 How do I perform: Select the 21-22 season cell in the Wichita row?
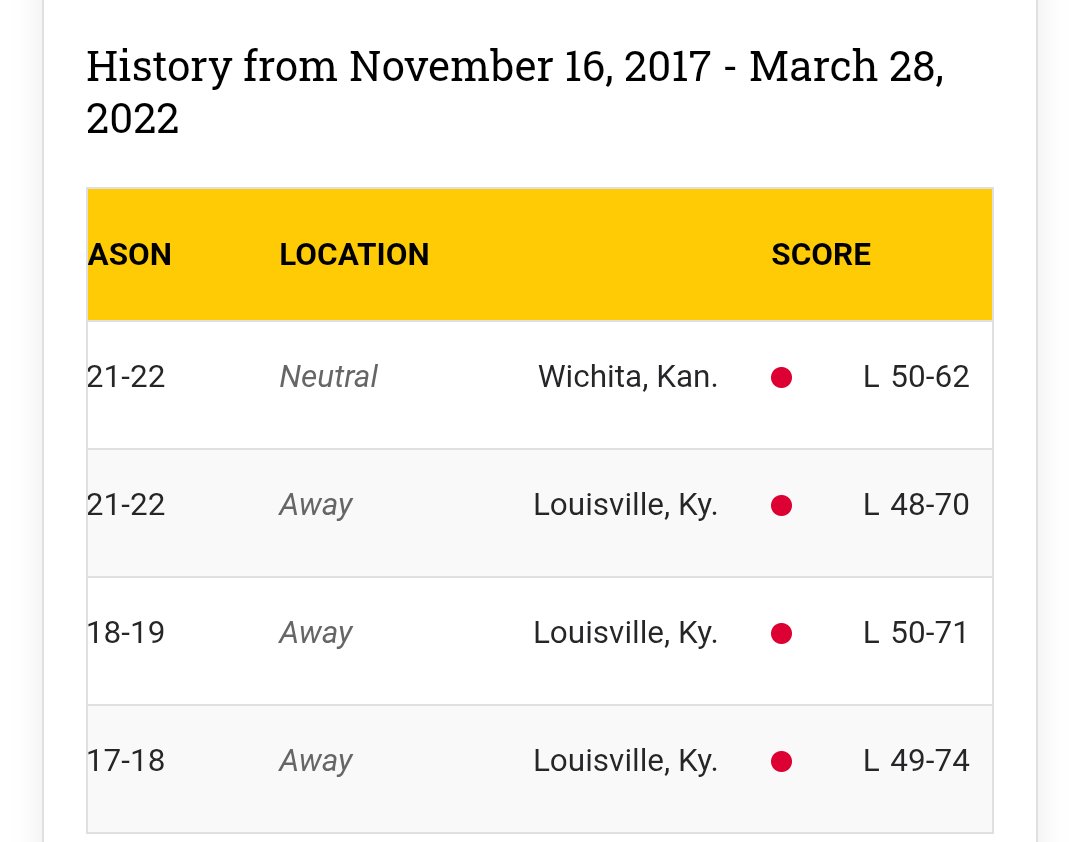(x=126, y=377)
